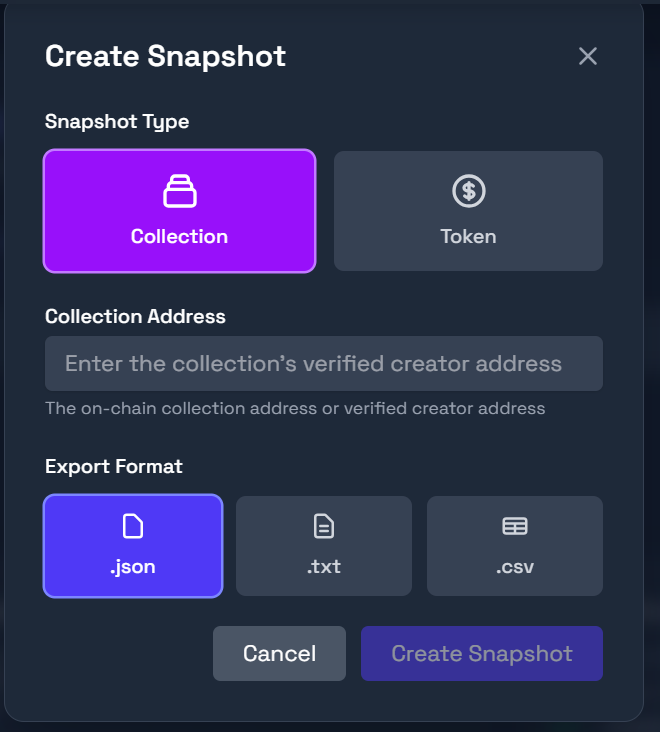Close the Create Snapshot dialog

coord(588,56)
